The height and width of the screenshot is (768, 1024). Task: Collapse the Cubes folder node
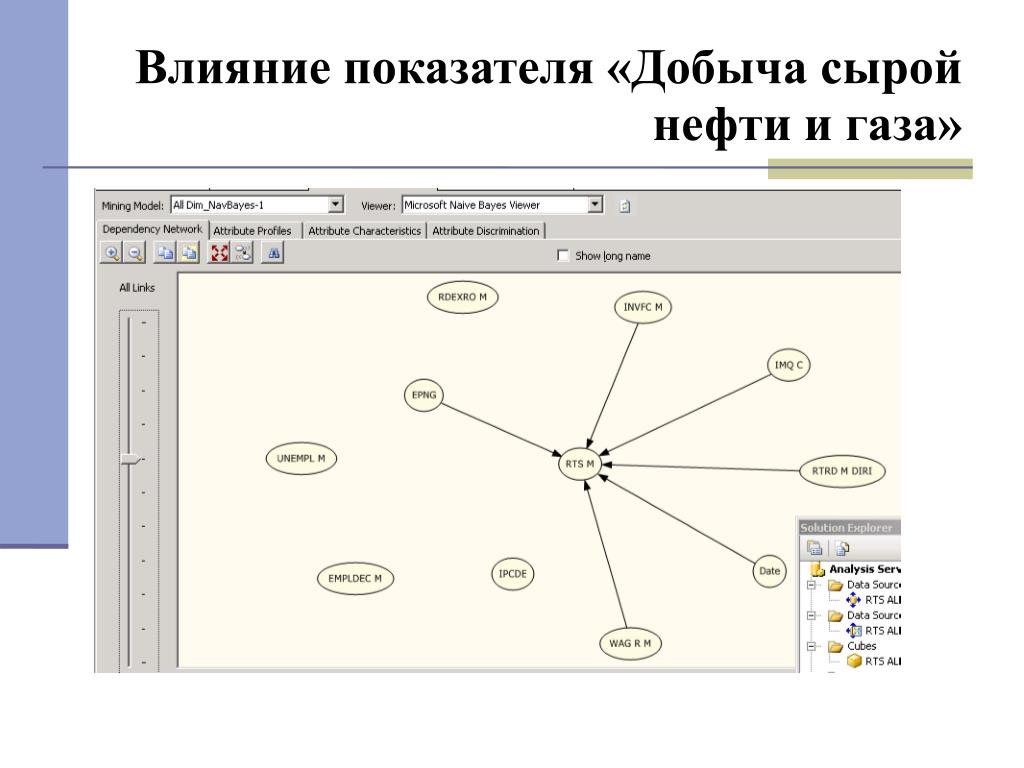[x=812, y=647]
